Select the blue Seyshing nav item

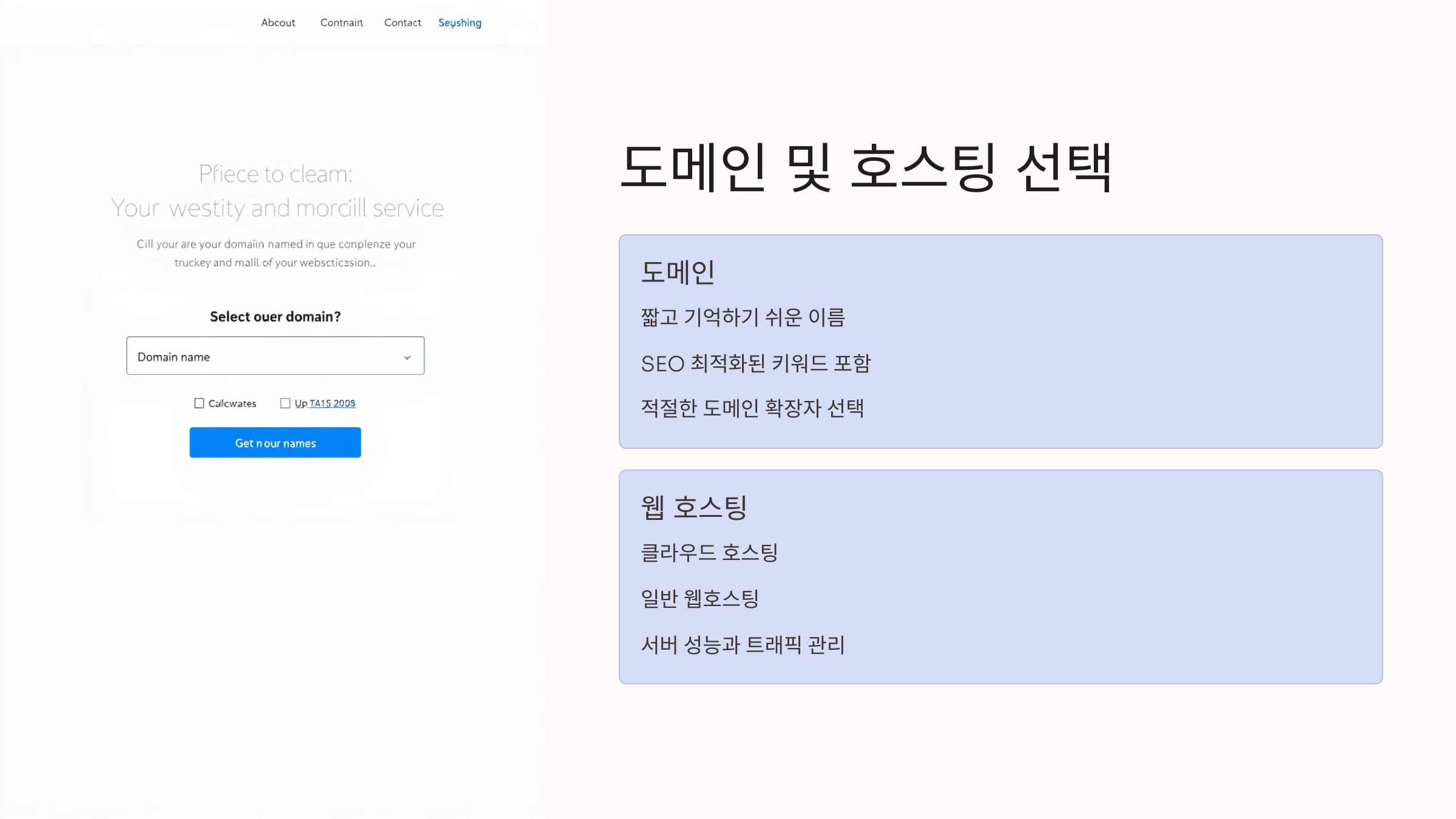[x=459, y=22]
